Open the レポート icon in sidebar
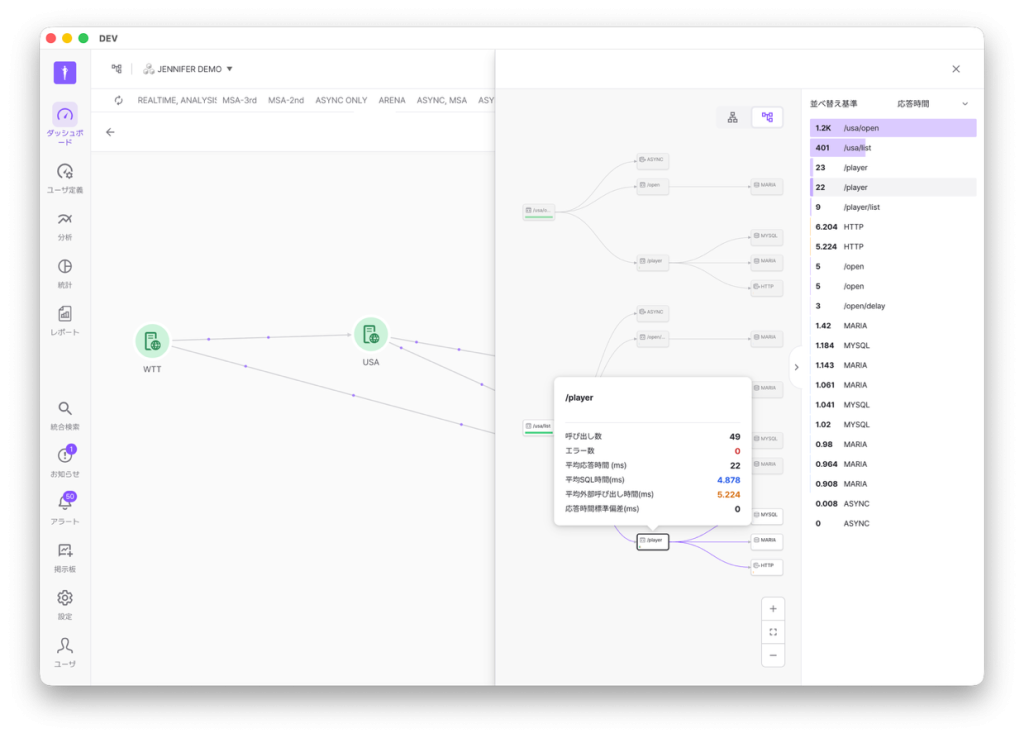Viewport: 1024px width, 738px height. pyautogui.click(x=64, y=314)
